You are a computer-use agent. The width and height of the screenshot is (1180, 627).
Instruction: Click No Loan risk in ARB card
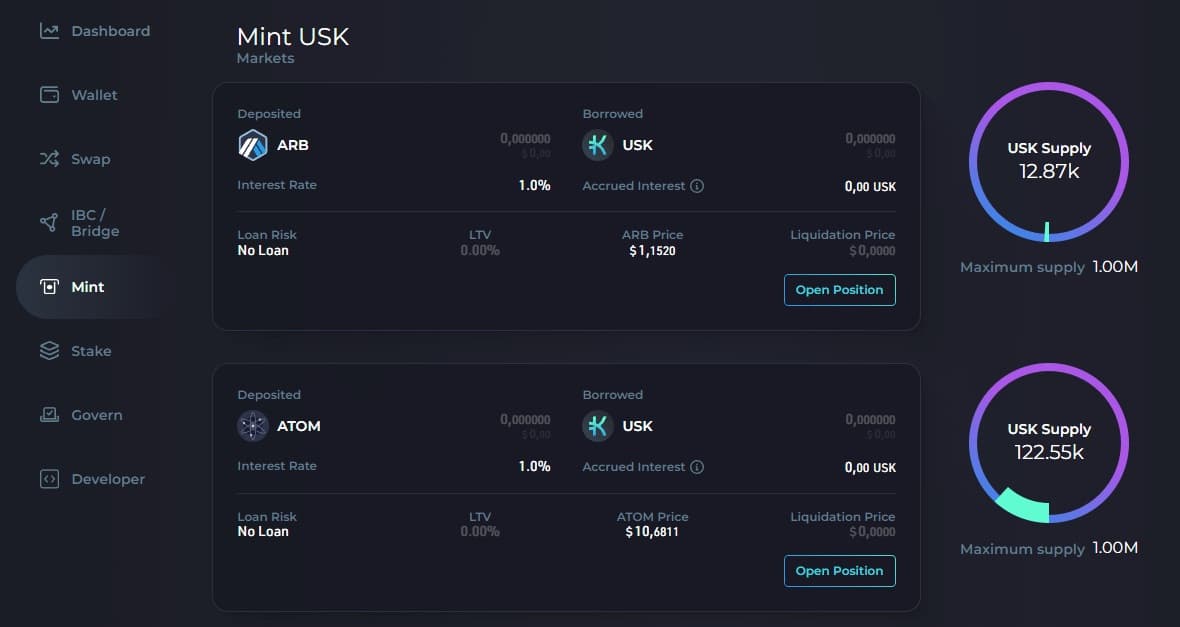click(263, 251)
